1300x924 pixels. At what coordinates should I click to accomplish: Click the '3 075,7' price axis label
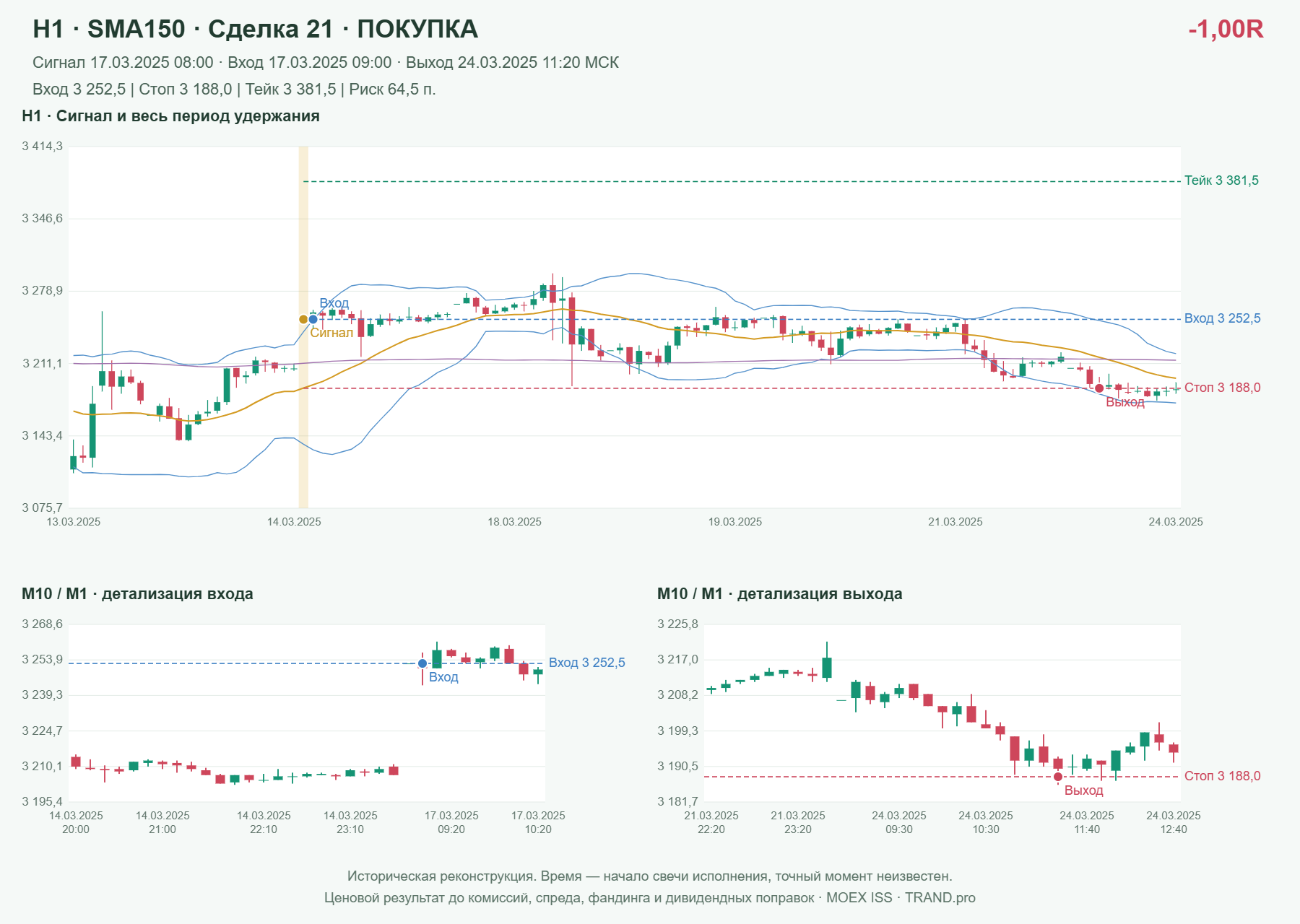pos(42,507)
